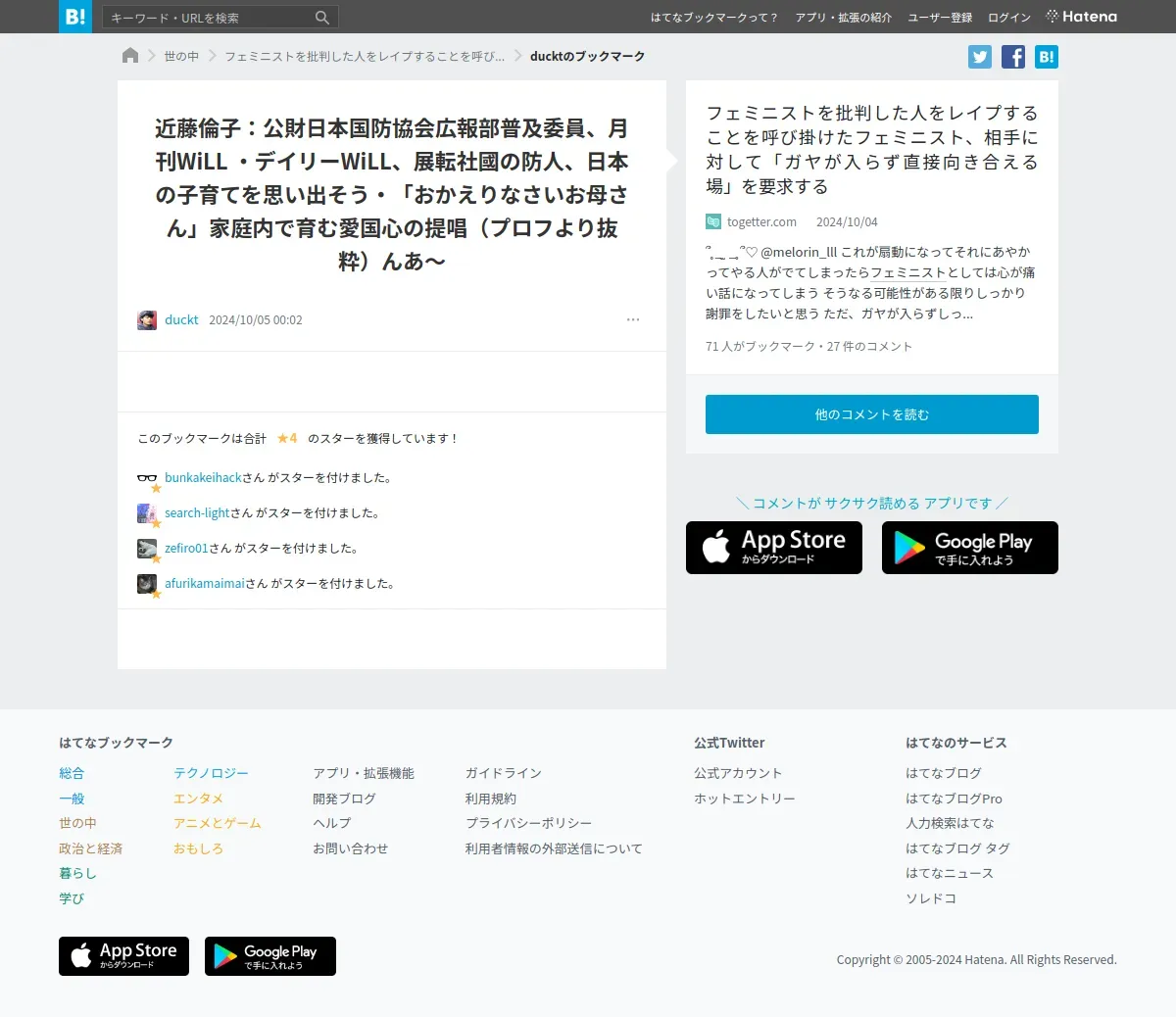Open the three-dot menu beside bookmark date
1176x1017 pixels.
[x=633, y=319]
